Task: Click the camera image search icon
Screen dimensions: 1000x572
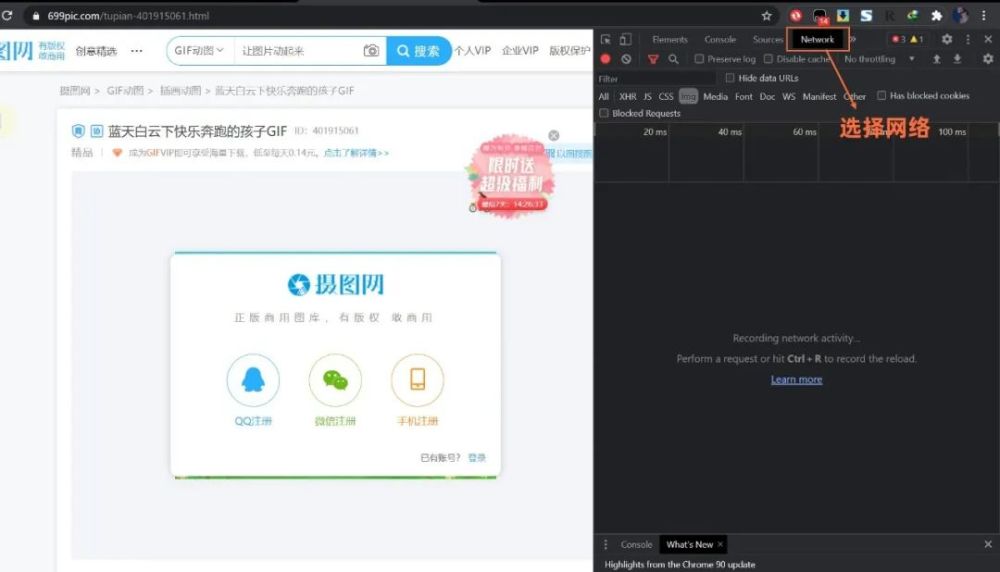Action: (x=371, y=50)
